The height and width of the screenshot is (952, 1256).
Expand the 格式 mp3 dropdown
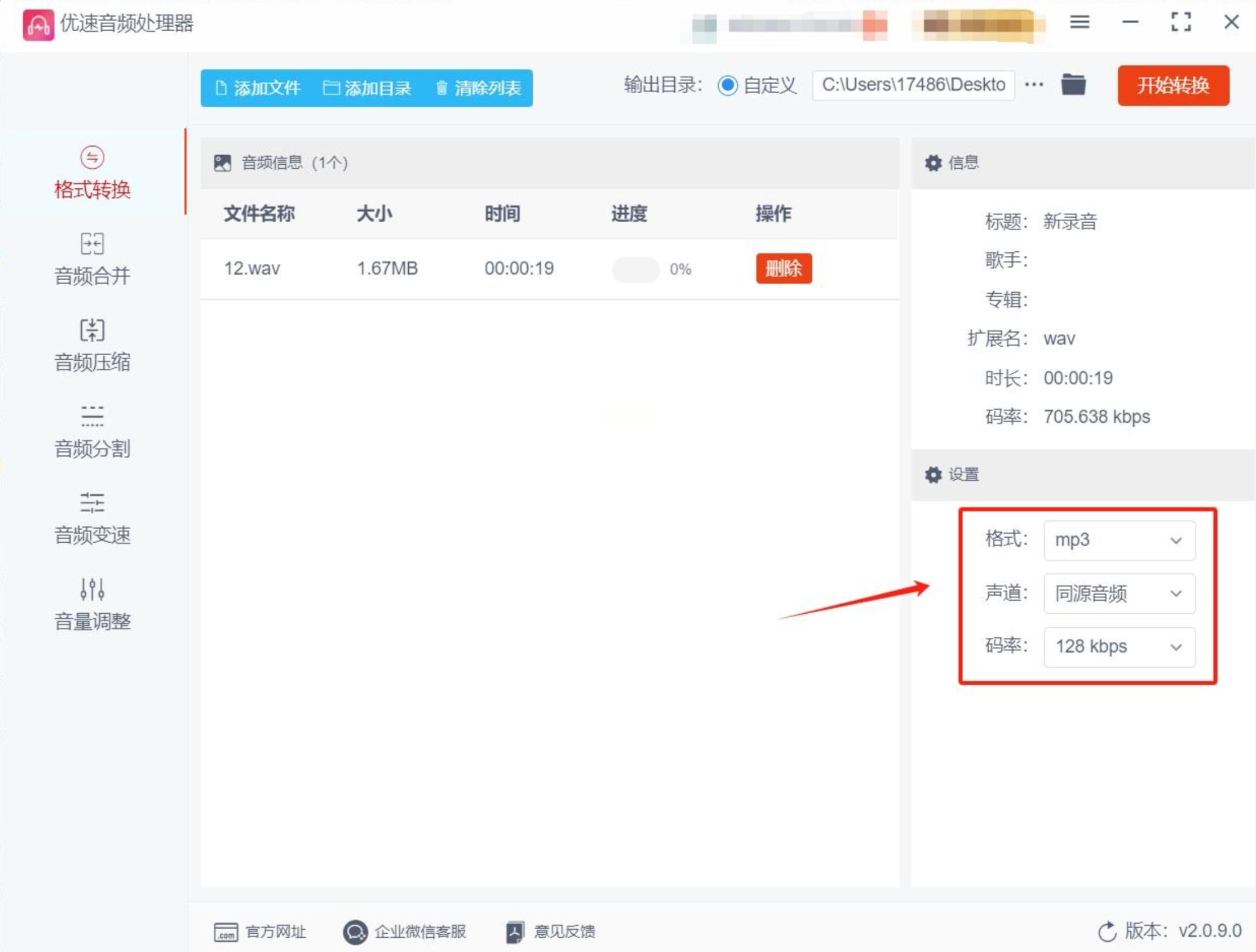tap(1119, 540)
